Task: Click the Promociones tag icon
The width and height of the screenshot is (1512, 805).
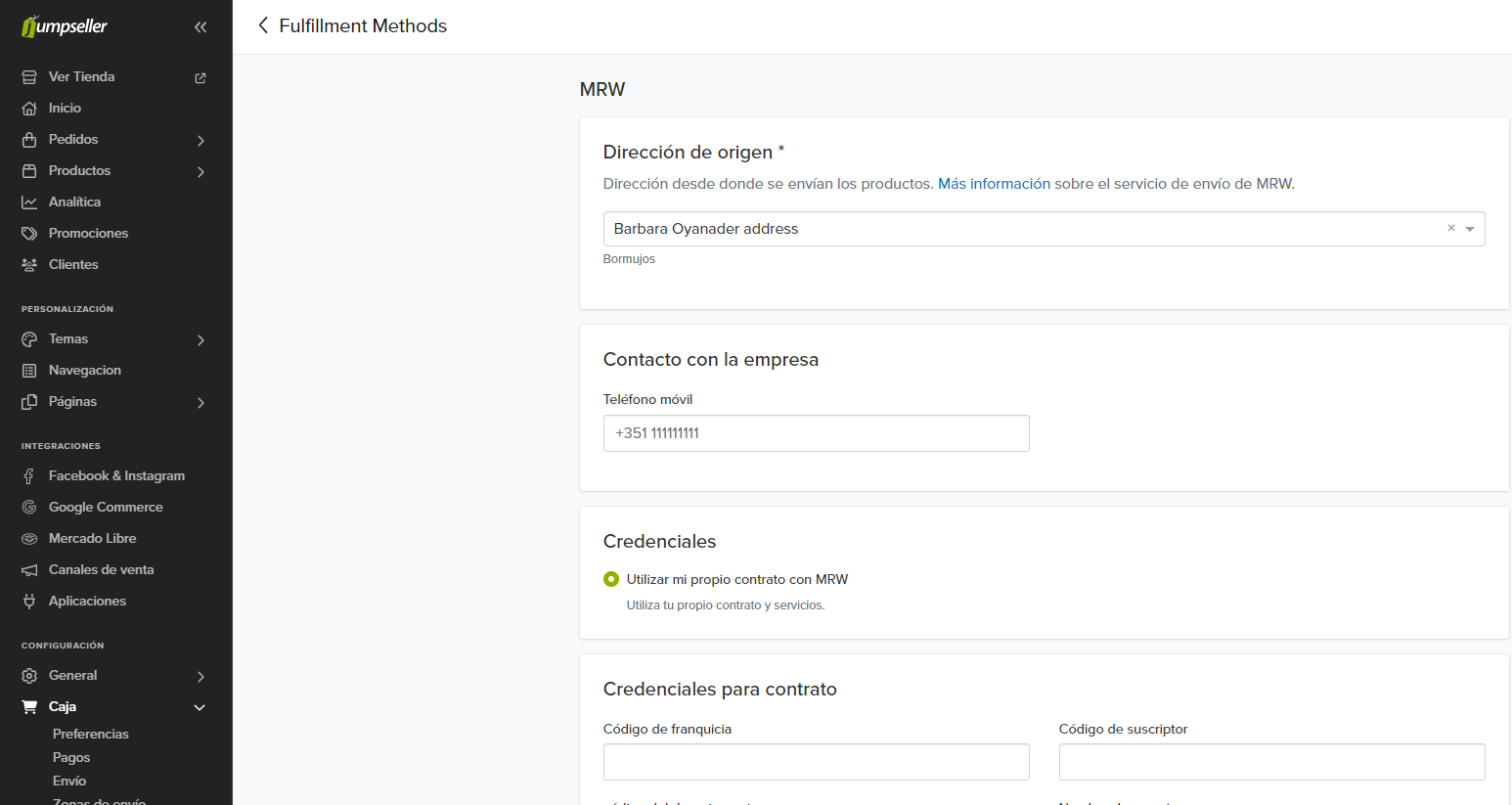Action: click(x=29, y=234)
